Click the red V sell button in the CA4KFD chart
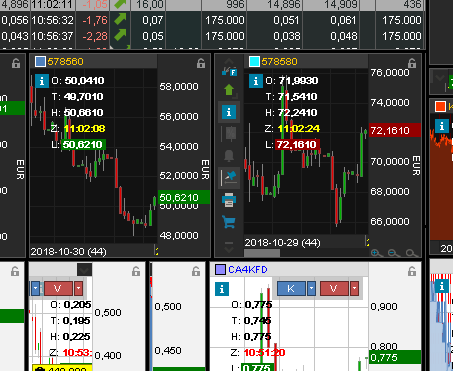Image resolution: width=453 pixels, height=371 pixels. 334,288
